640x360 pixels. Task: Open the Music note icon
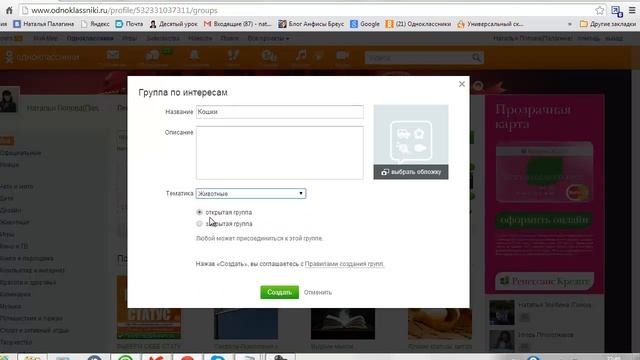302,56
